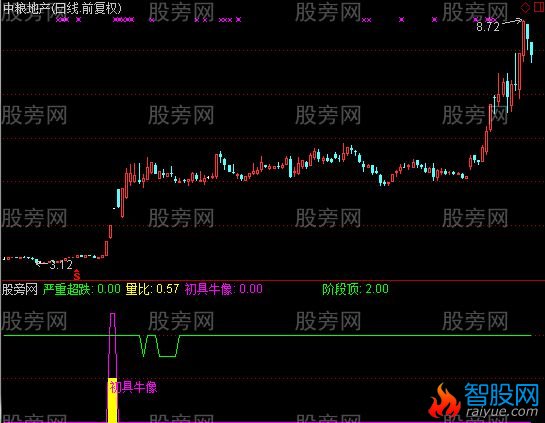545x423 pixels.
Task: Click the yellow signal bar in the indicator panel
Action: pyautogui.click(x=112, y=400)
